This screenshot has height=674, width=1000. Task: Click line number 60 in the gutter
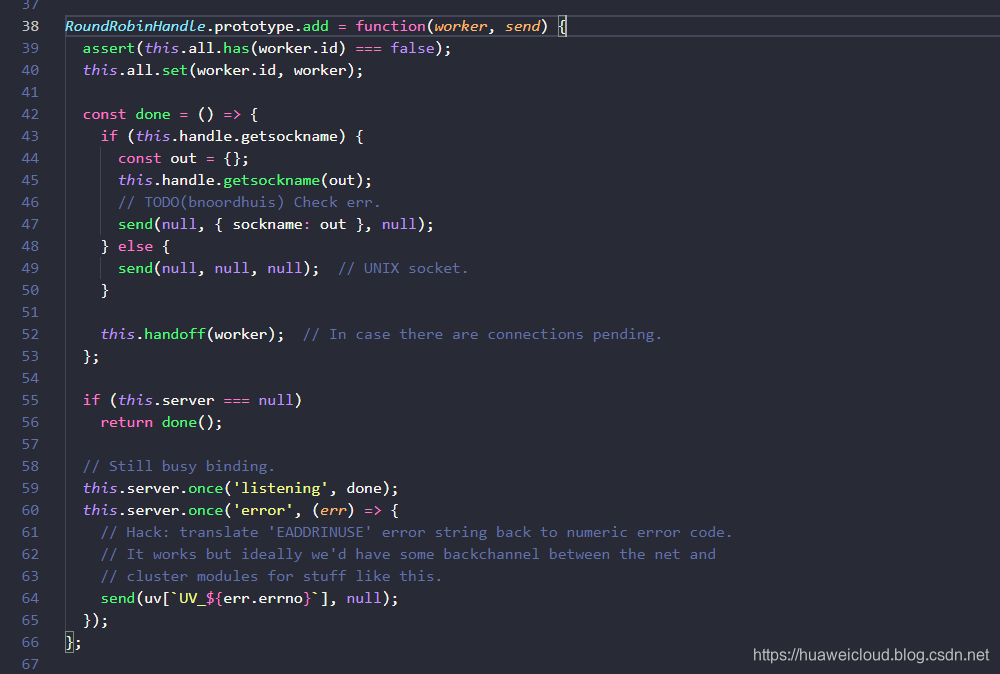pos(30,510)
